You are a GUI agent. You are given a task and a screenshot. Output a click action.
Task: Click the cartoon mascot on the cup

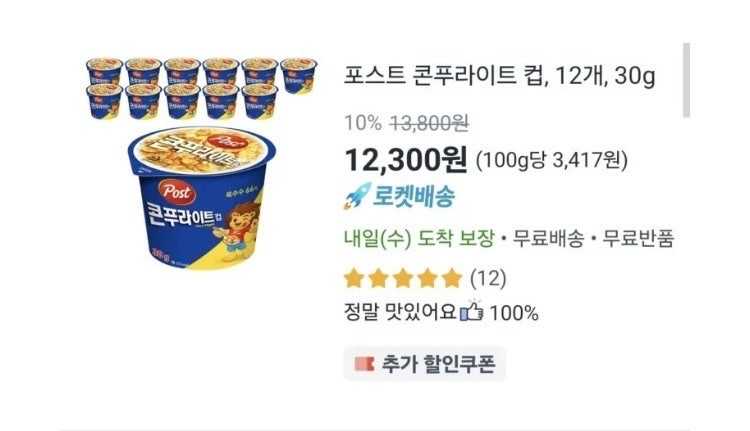point(239,229)
